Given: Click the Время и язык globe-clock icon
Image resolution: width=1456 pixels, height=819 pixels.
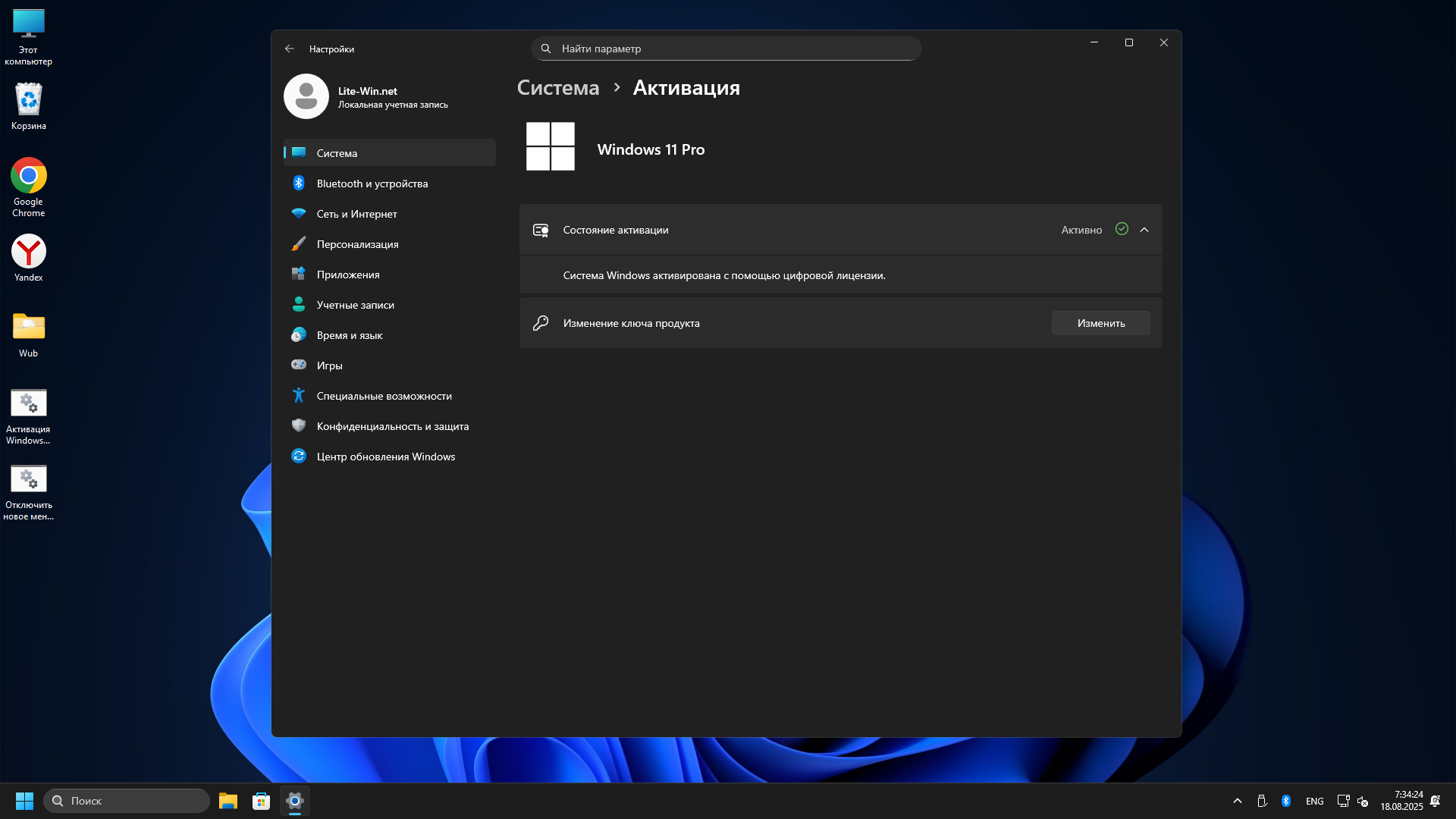Looking at the screenshot, I should pos(299,335).
